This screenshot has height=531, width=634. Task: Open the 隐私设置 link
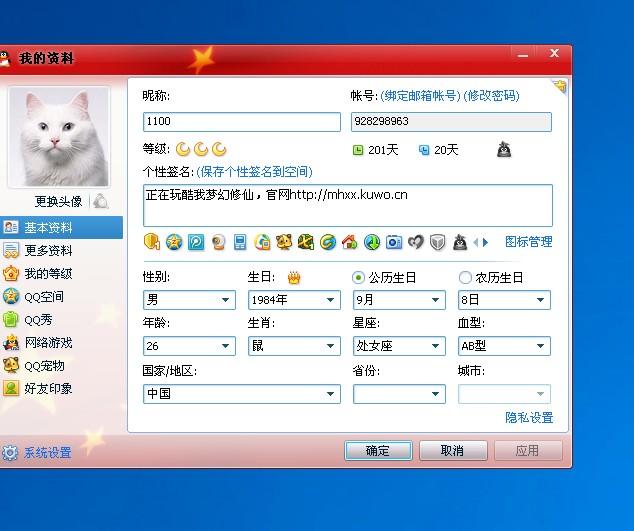pyautogui.click(x=529, y=417)
